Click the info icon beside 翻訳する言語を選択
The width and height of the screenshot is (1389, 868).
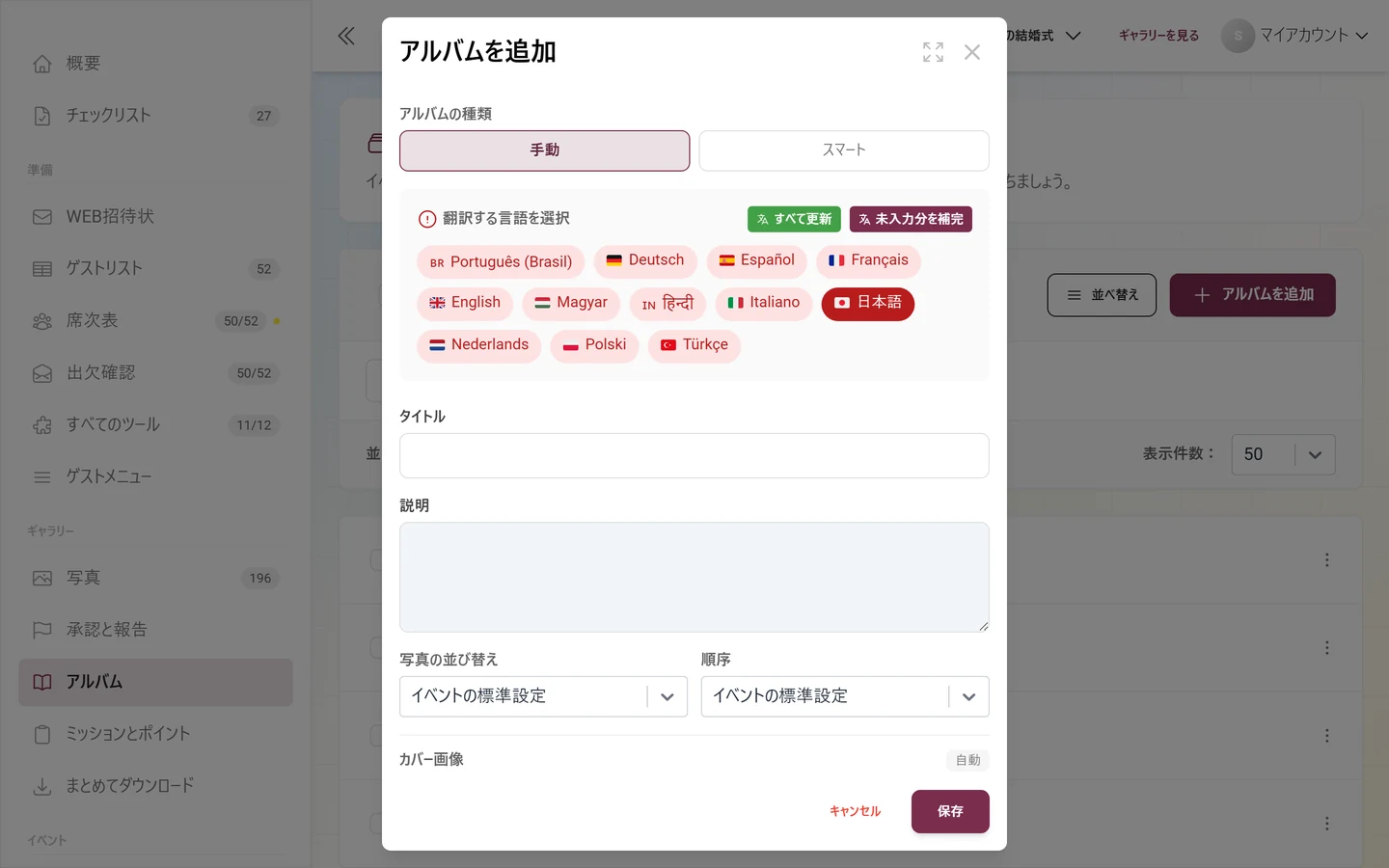click(427, 219)
